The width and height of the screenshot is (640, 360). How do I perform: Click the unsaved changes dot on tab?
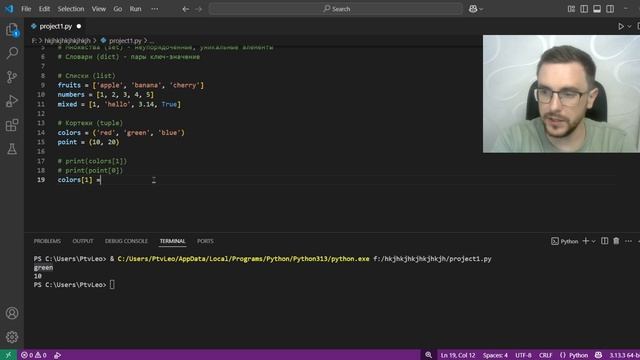[79, 27]
